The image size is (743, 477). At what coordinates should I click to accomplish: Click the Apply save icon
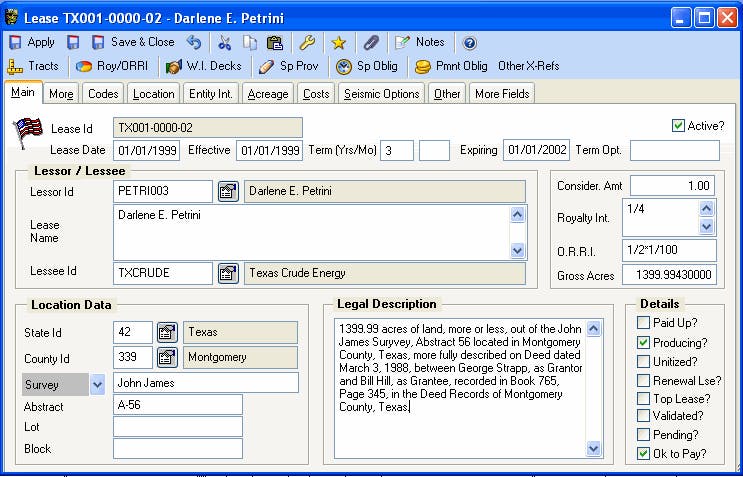click(15, 43)
